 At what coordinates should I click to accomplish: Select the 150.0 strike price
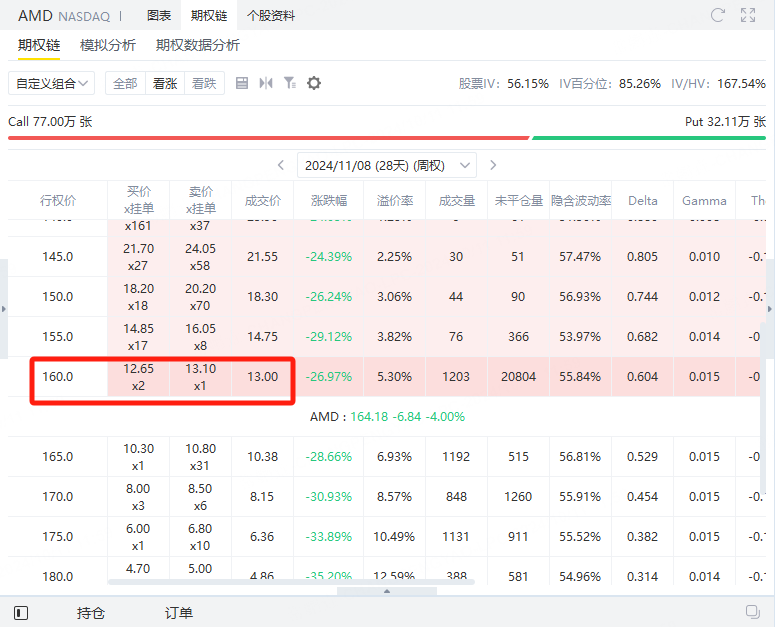[57, 296]
